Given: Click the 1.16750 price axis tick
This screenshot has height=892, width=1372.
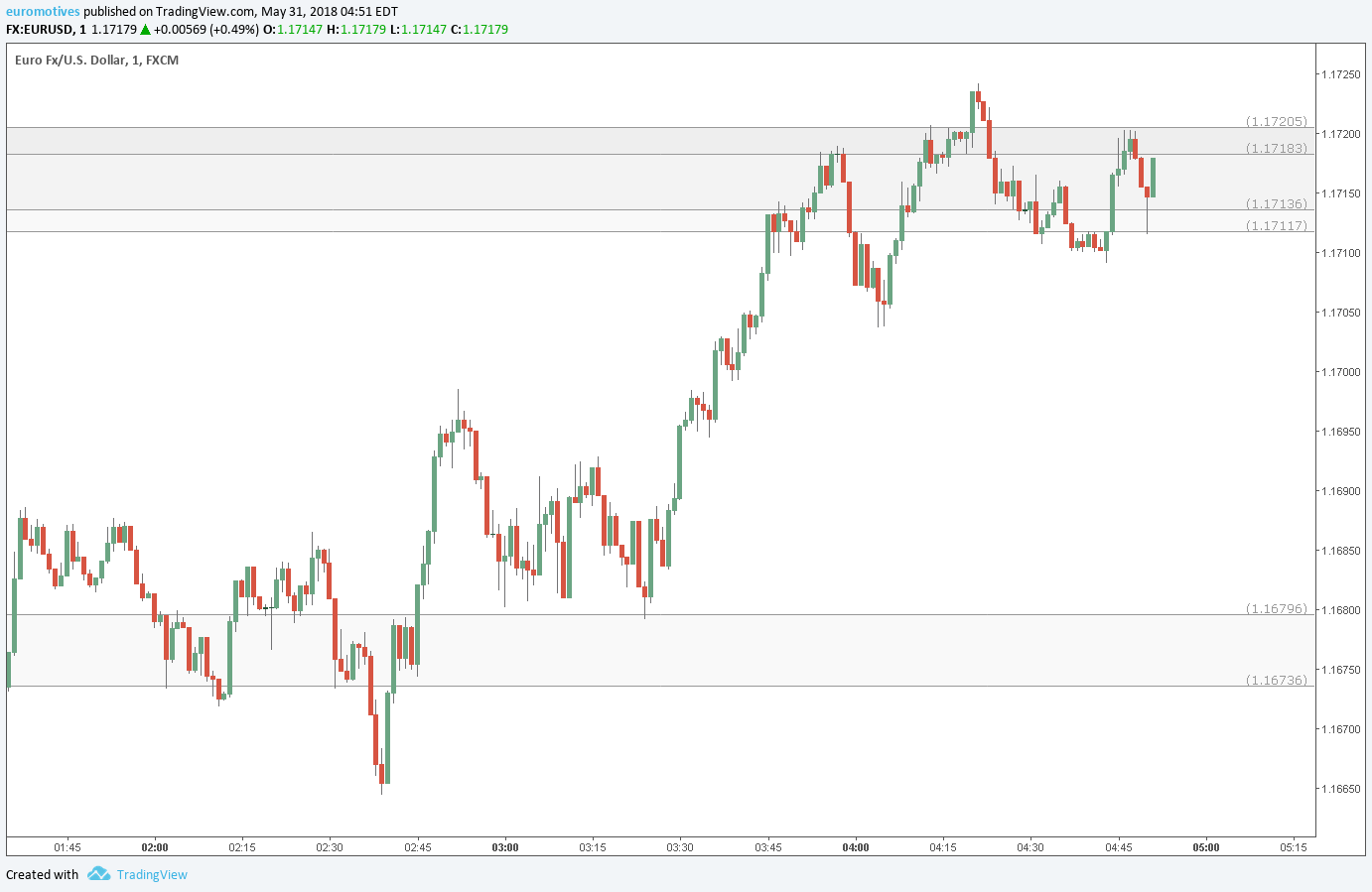Looking at the screenshot, I should coord(1340,670).
